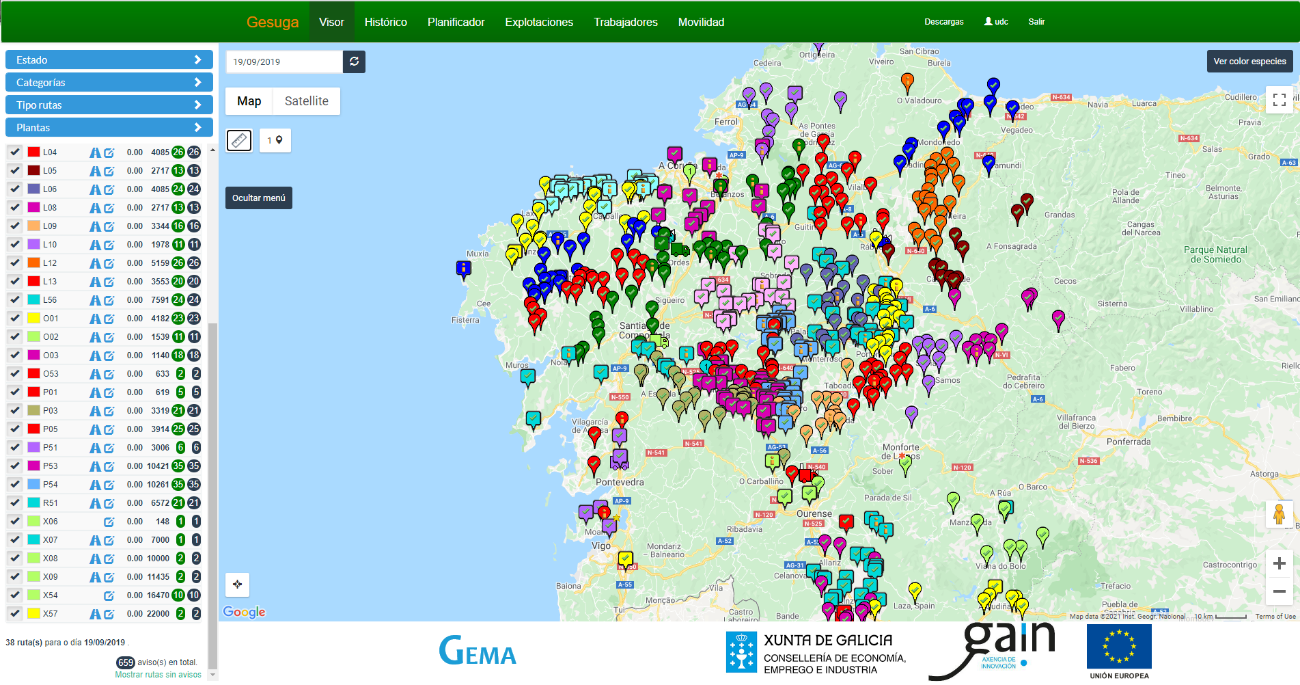Zoom out on the map

[x=1279, y=592]
